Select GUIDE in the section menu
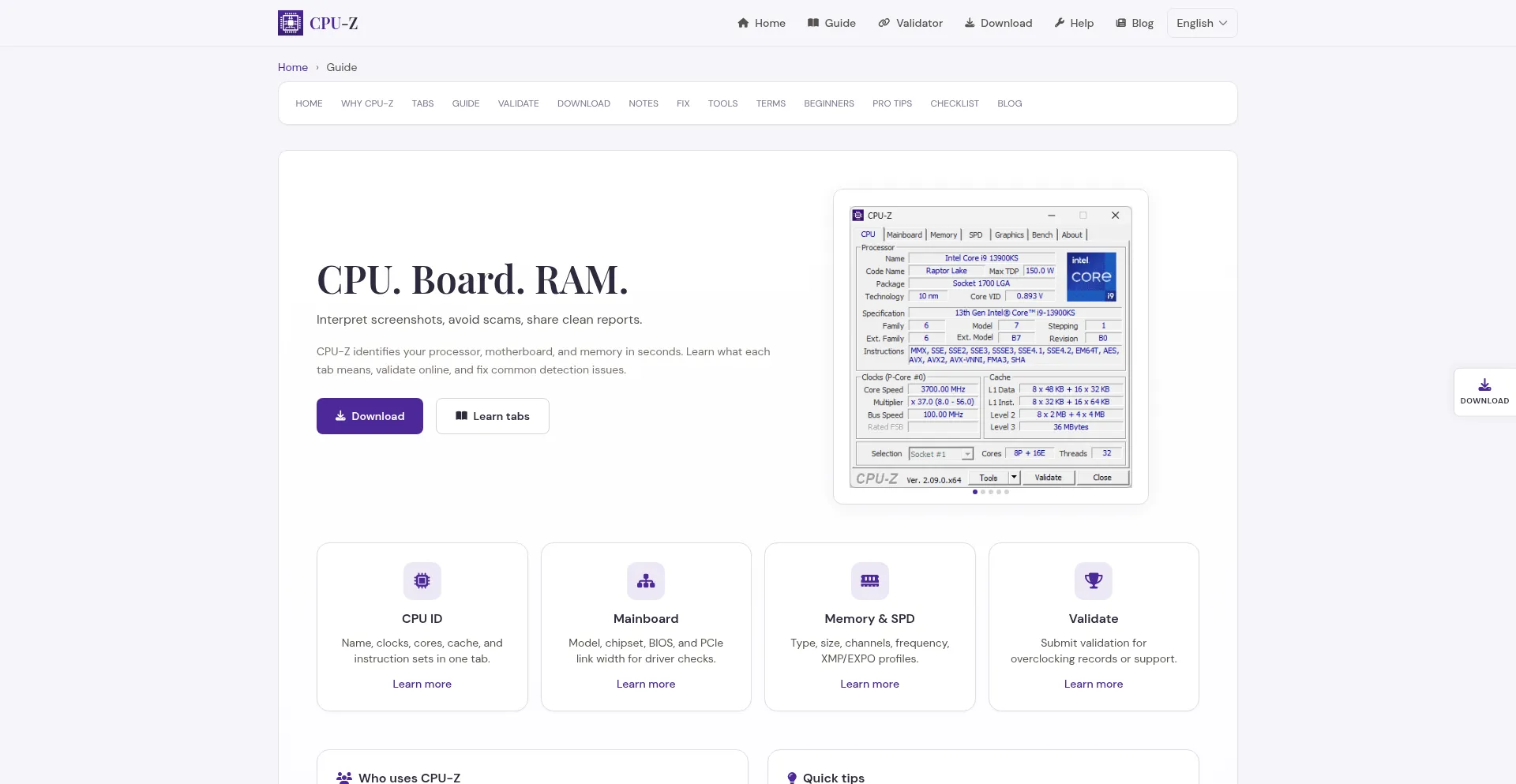The width and height of the screenshot is (1516, 784). 466,103
